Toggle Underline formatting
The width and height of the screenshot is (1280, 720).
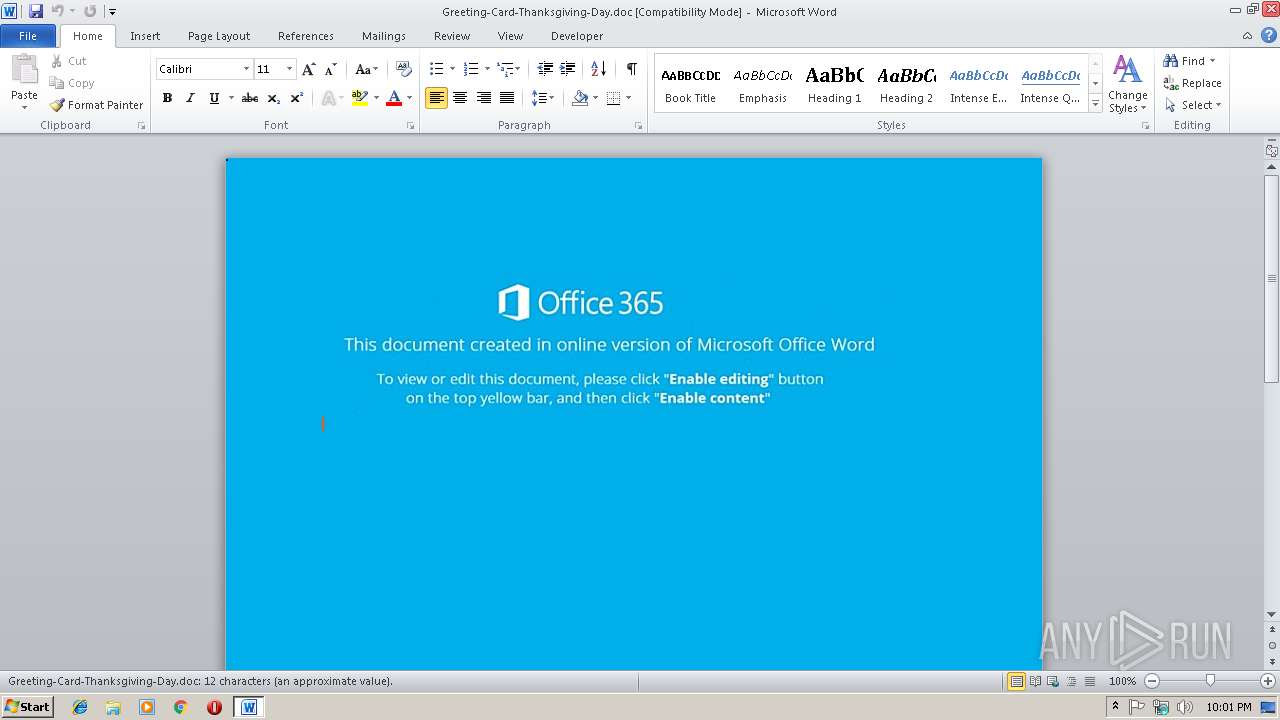214,98
